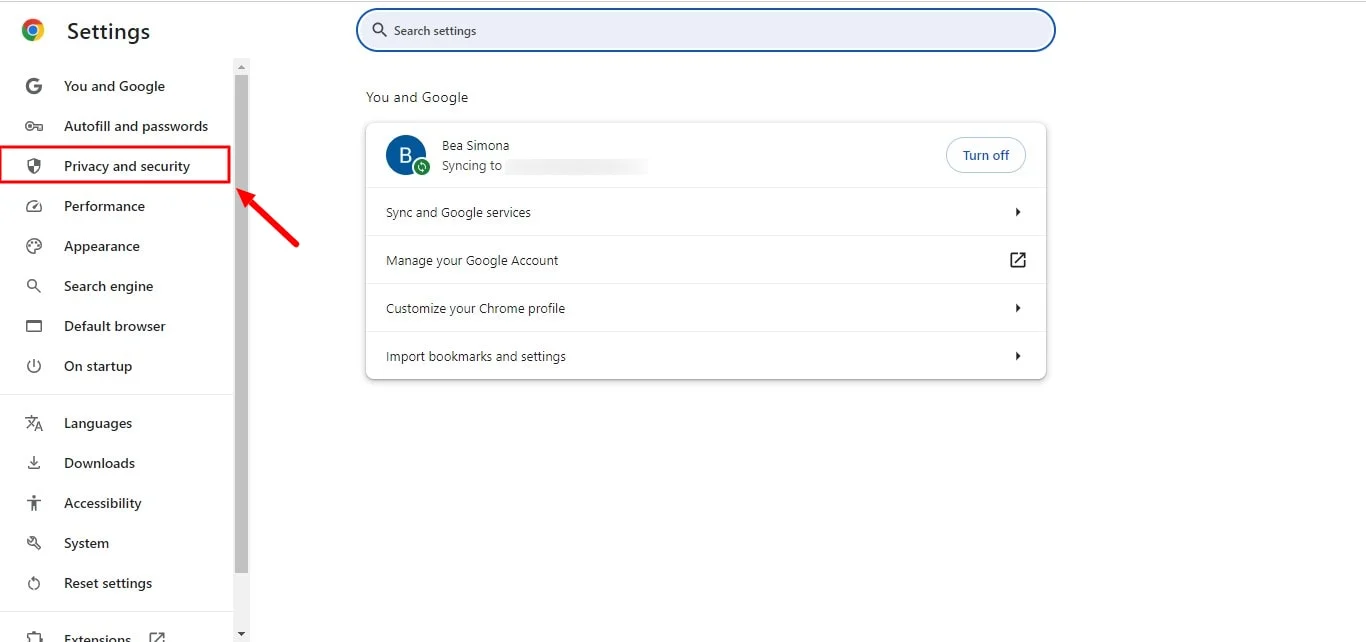Select Search engine in the sidebar

click(109, 286)
